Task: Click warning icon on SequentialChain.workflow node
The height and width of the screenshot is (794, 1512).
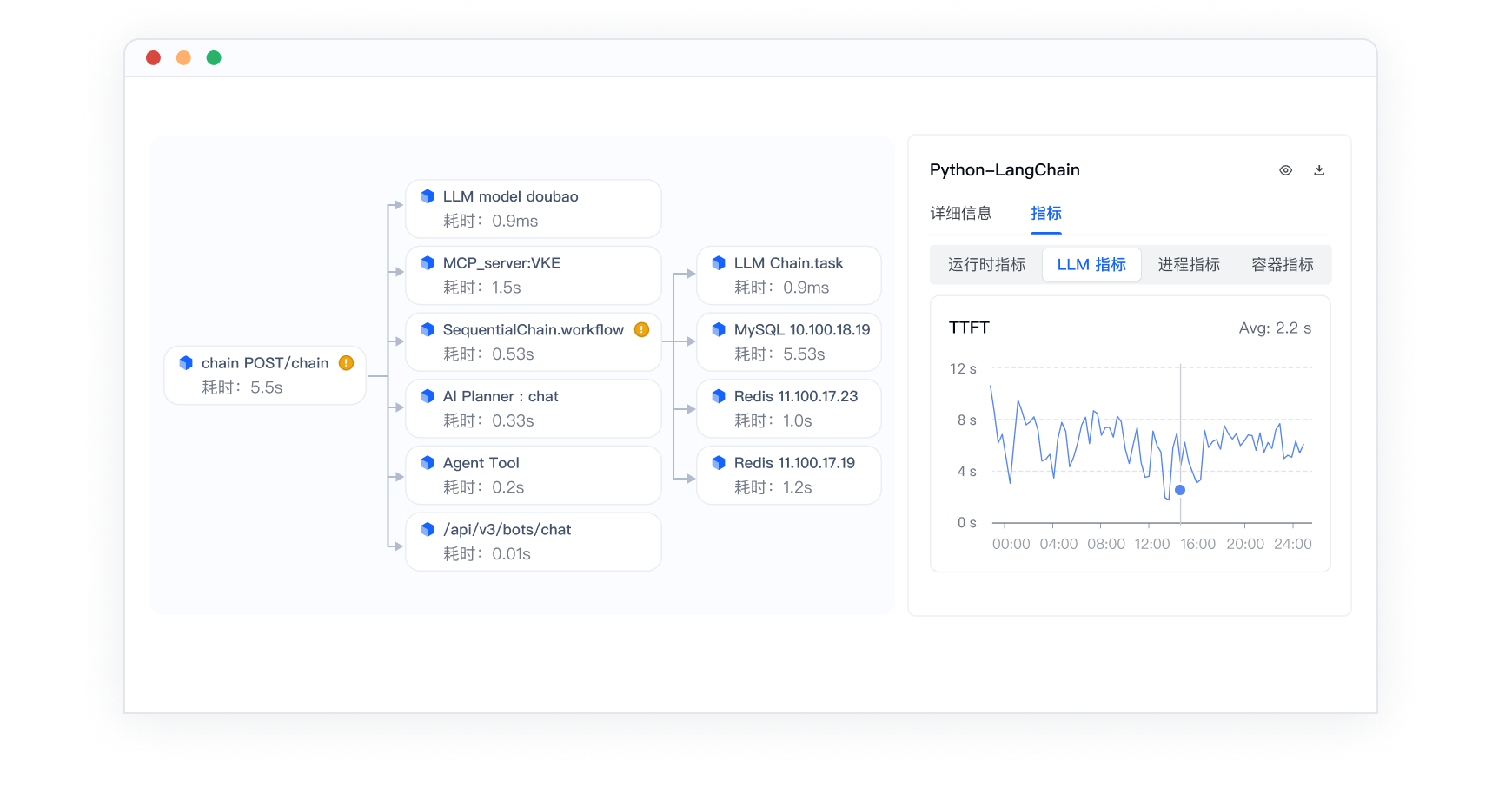Action: tap(641, 329)
